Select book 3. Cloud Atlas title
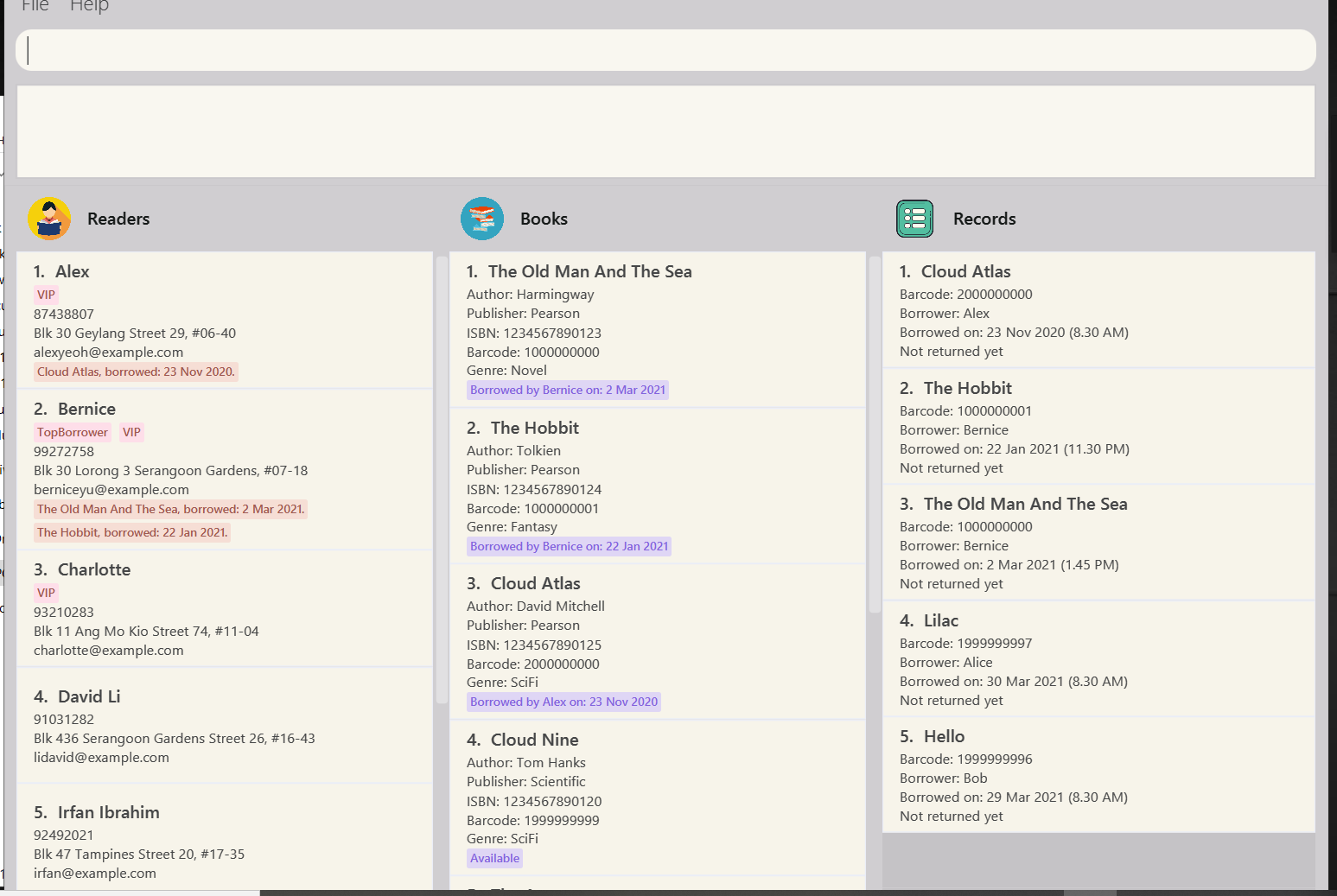Viewport: 1337px width, 896px height. (x=536, y=583)
